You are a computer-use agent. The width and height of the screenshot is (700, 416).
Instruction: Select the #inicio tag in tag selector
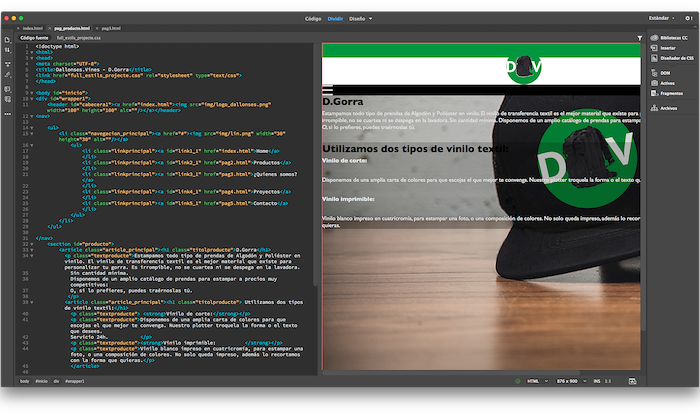42,381
